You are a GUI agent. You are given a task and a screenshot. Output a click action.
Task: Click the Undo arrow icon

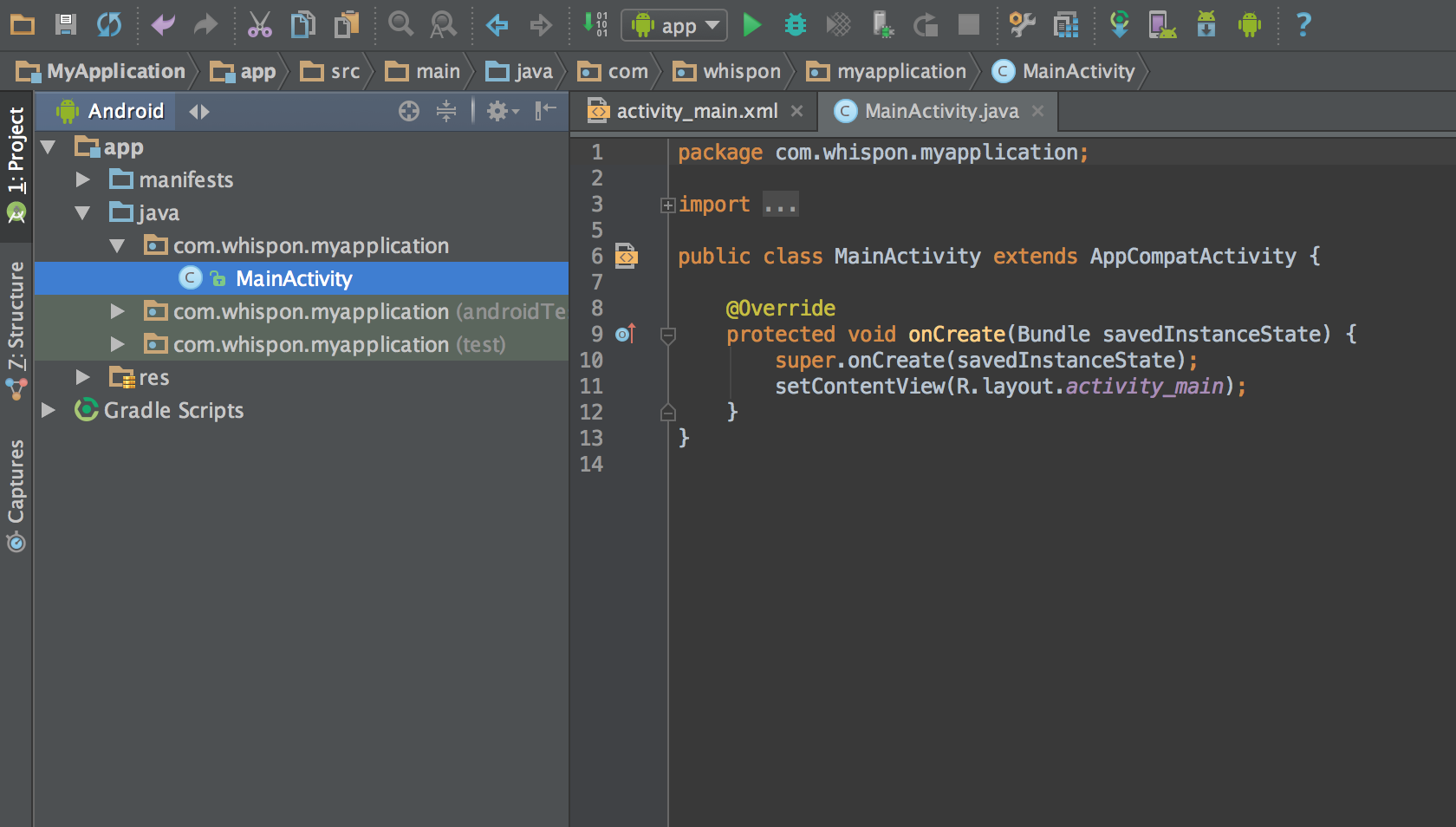pos(163,24)
